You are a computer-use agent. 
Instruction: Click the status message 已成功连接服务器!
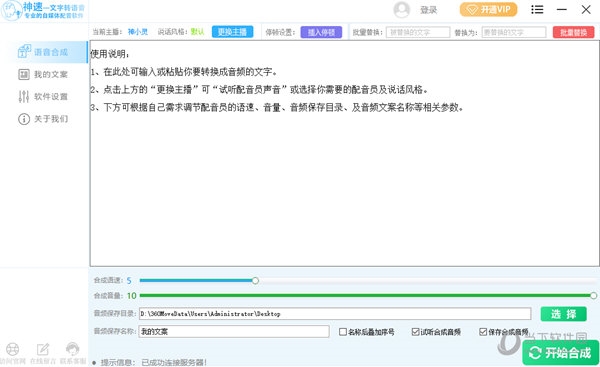point(174,362)
